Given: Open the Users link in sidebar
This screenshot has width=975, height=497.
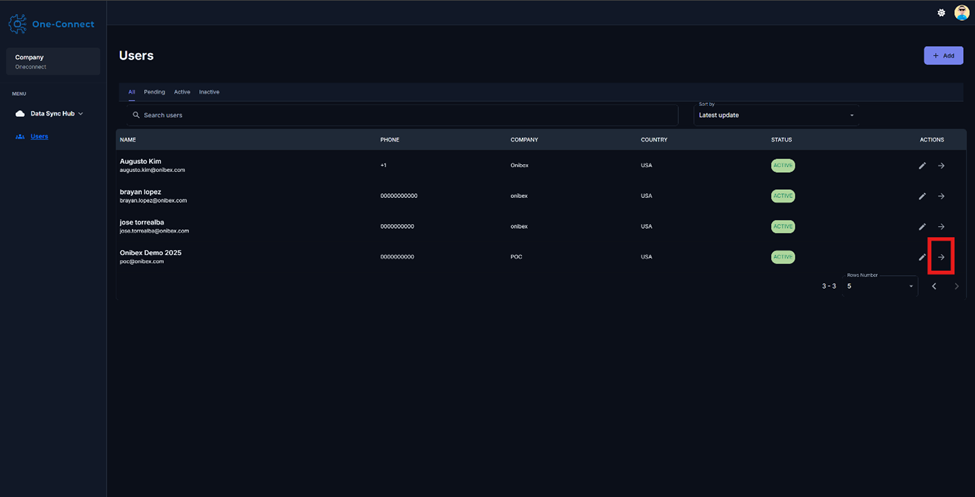Looking at the screenshot, I should click(39, 137).
